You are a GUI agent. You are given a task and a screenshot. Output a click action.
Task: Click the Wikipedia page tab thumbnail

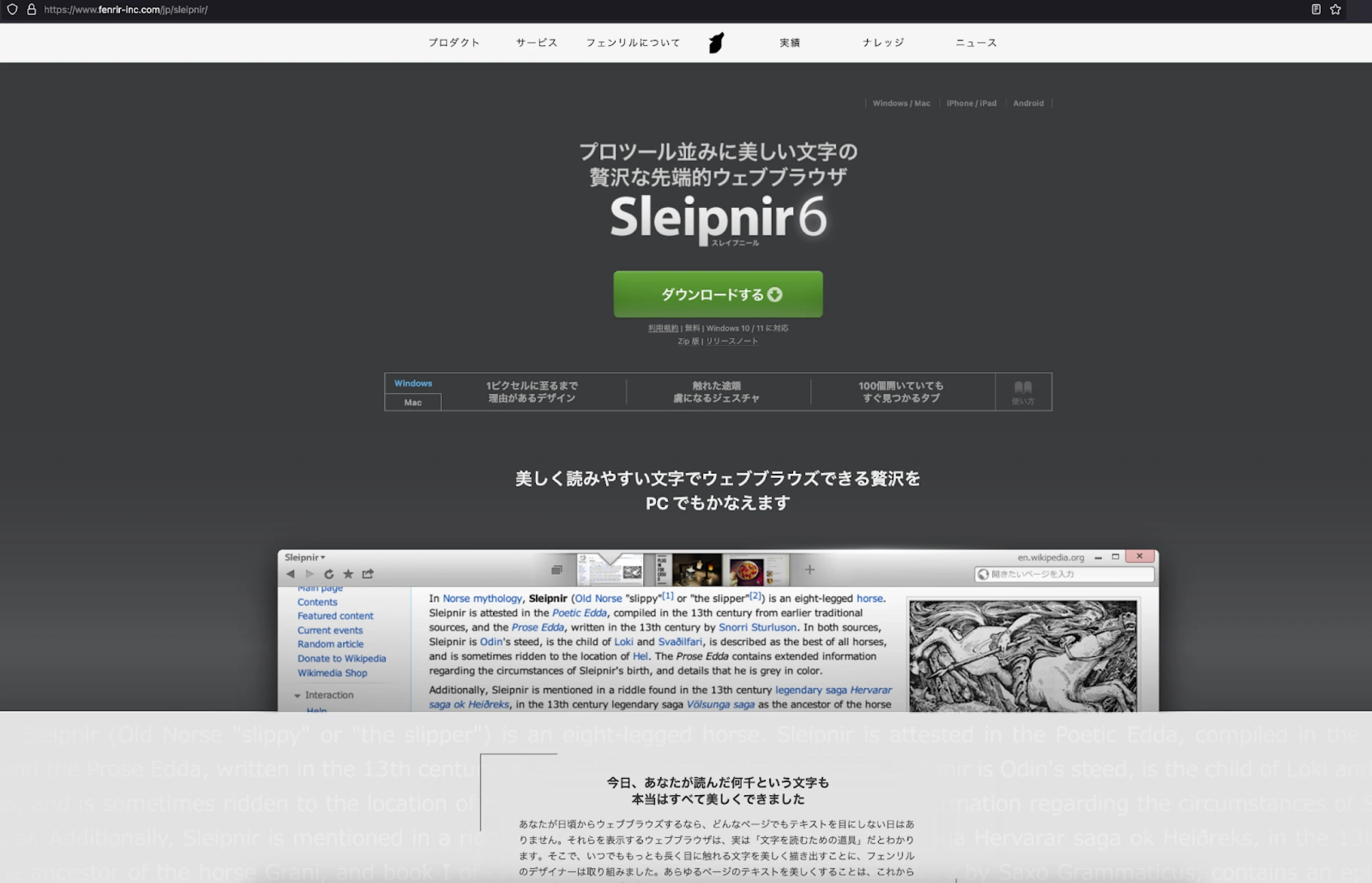(x=609, y=570)
